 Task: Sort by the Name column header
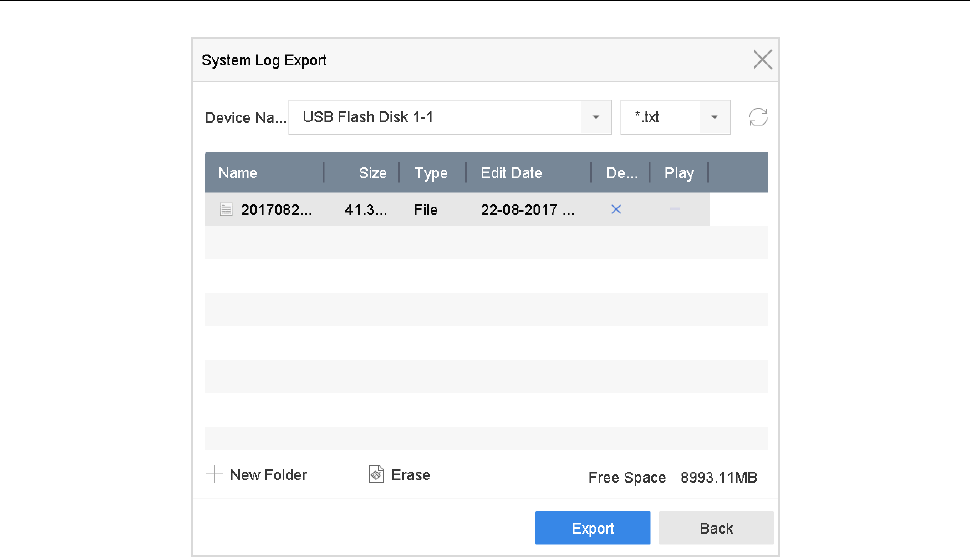pos(238,173)
